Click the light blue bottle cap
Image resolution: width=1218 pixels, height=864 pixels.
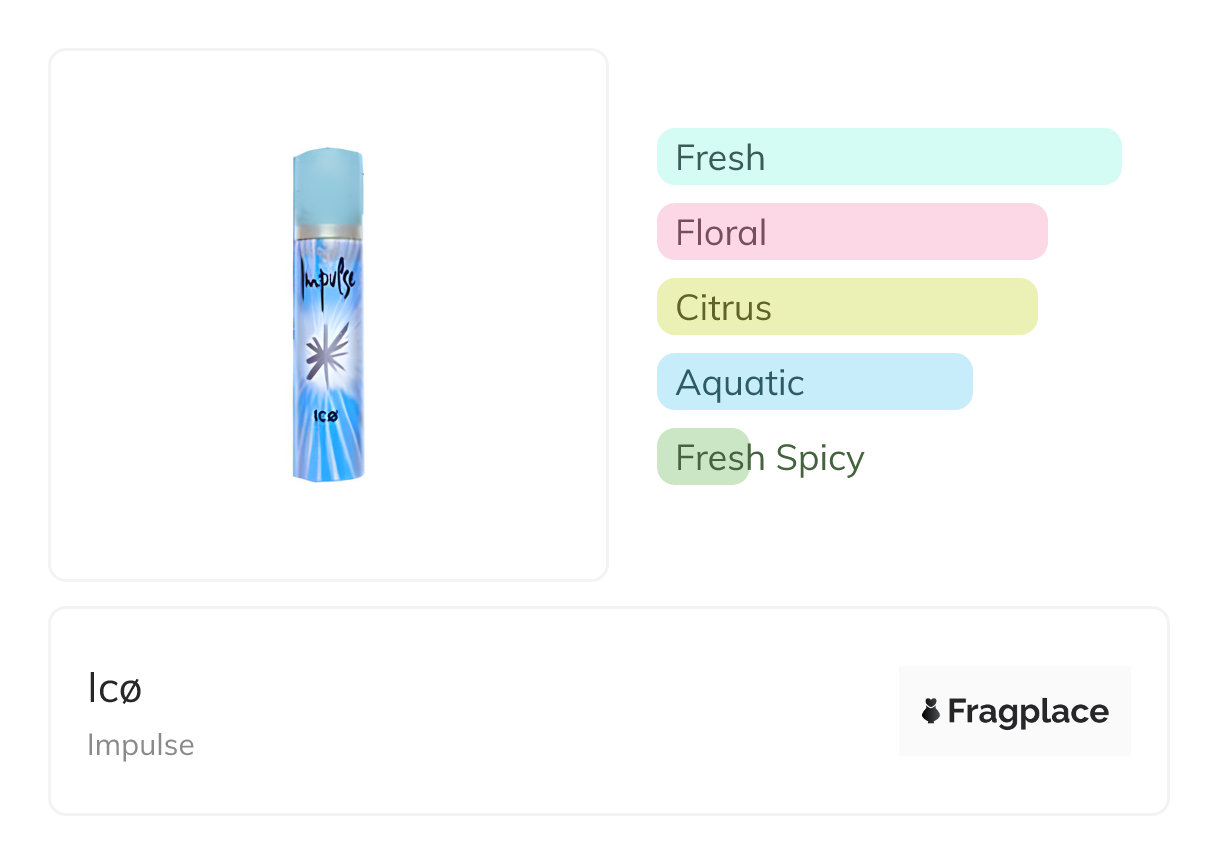[x=328, y=186]
